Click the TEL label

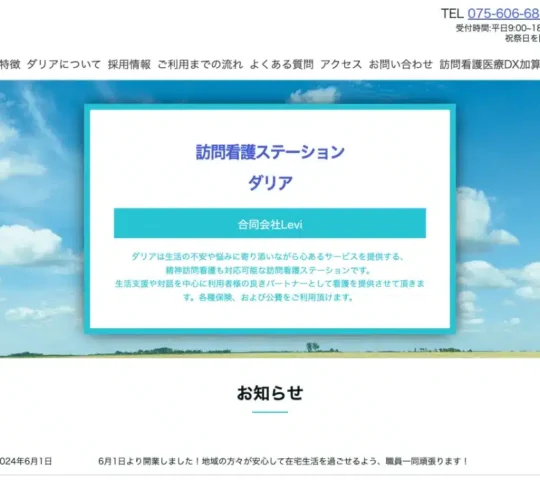pyautogui.click(x=453, y=14)
